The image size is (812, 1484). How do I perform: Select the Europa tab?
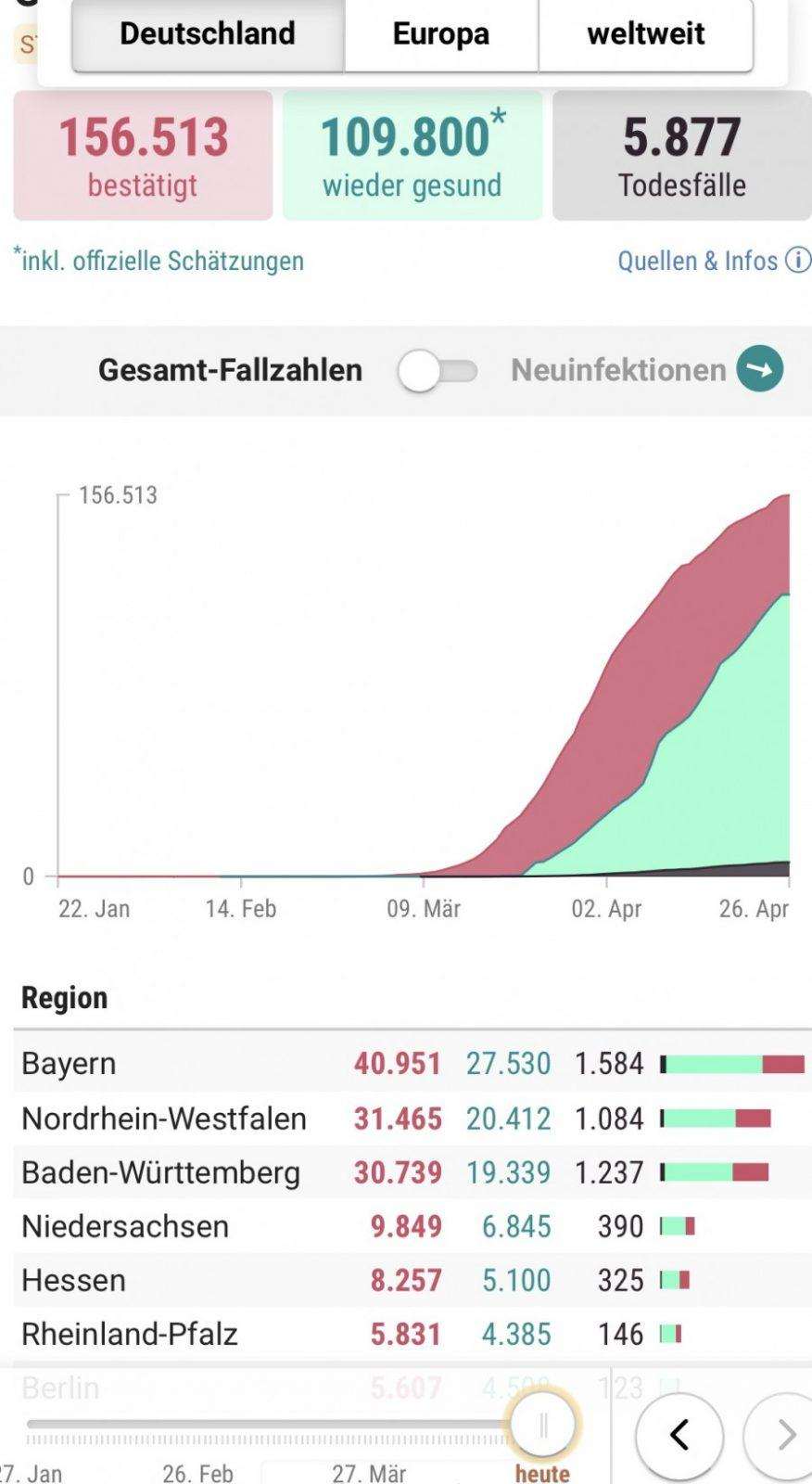(441, 34)
